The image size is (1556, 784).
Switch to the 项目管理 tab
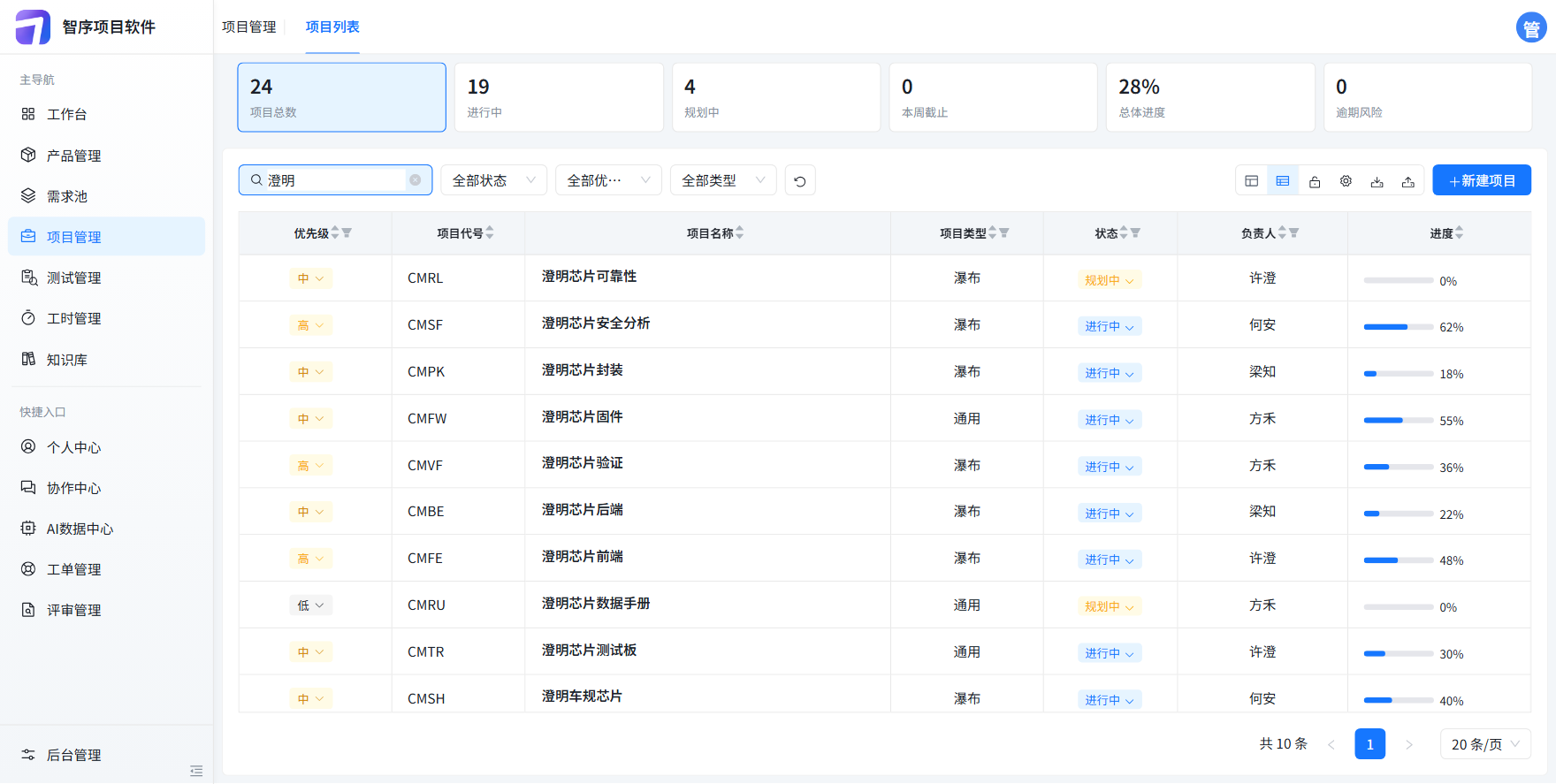click(249, 27)
